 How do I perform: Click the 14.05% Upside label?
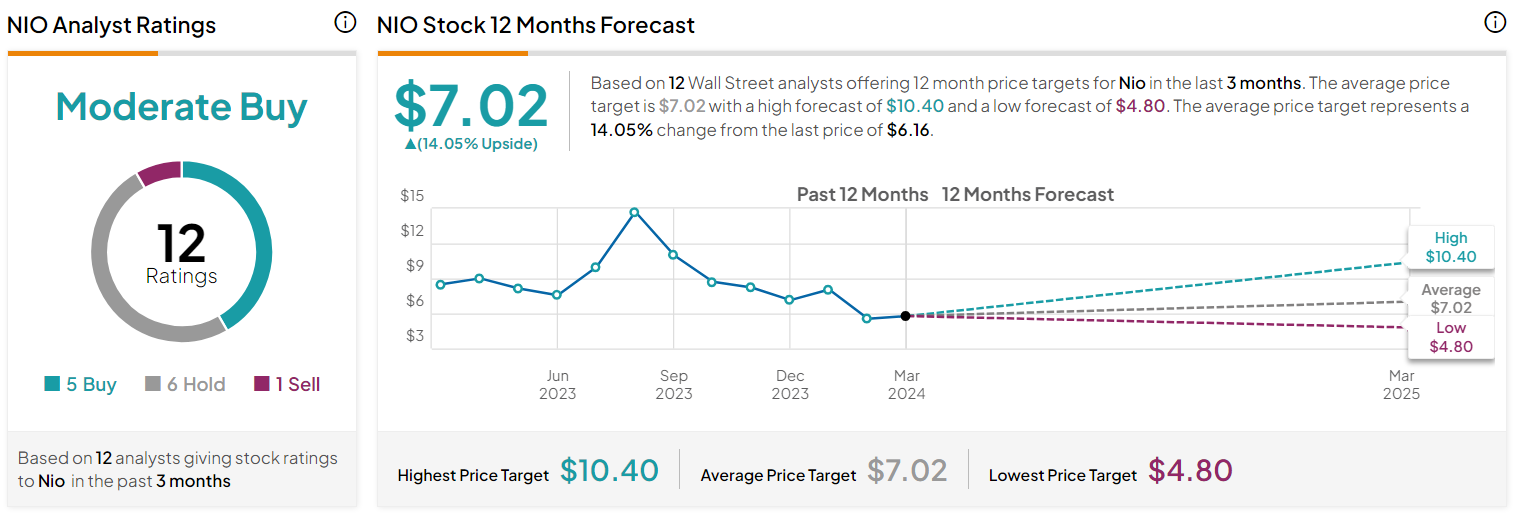tap(471, 144)
